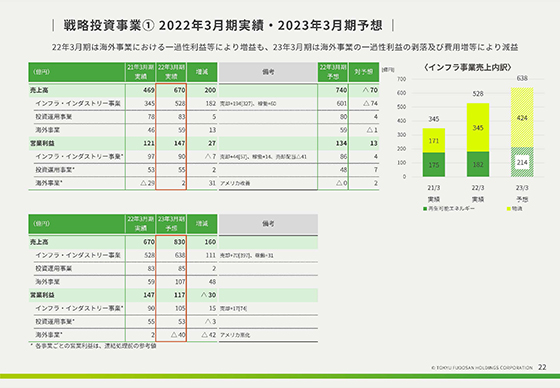Click the 700 value on the chart axis
Screen dimensions: 560x388
(x=402, y=79)
